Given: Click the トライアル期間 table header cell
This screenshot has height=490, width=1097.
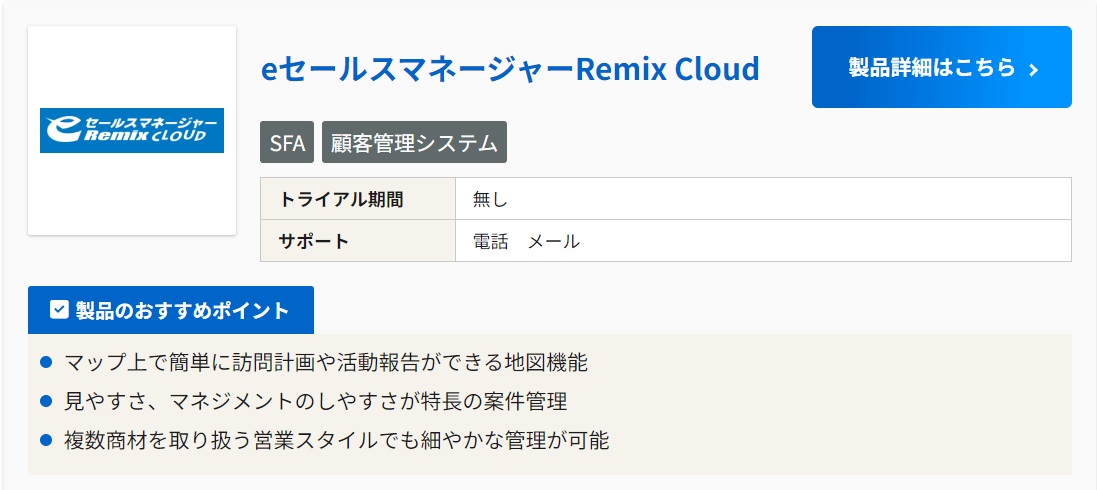Looking at the screenshot, I should 358,199.
